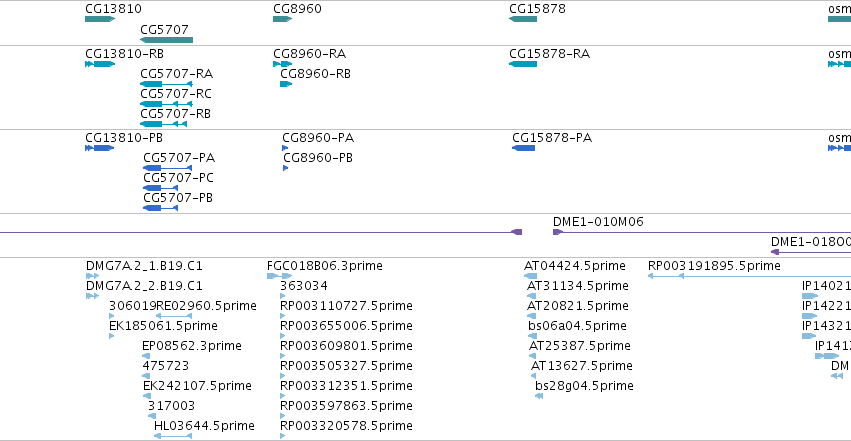Open the CG8960-RB transcript label
The width and height of the screenshot is (851, 441).
(x=315, y=74)
